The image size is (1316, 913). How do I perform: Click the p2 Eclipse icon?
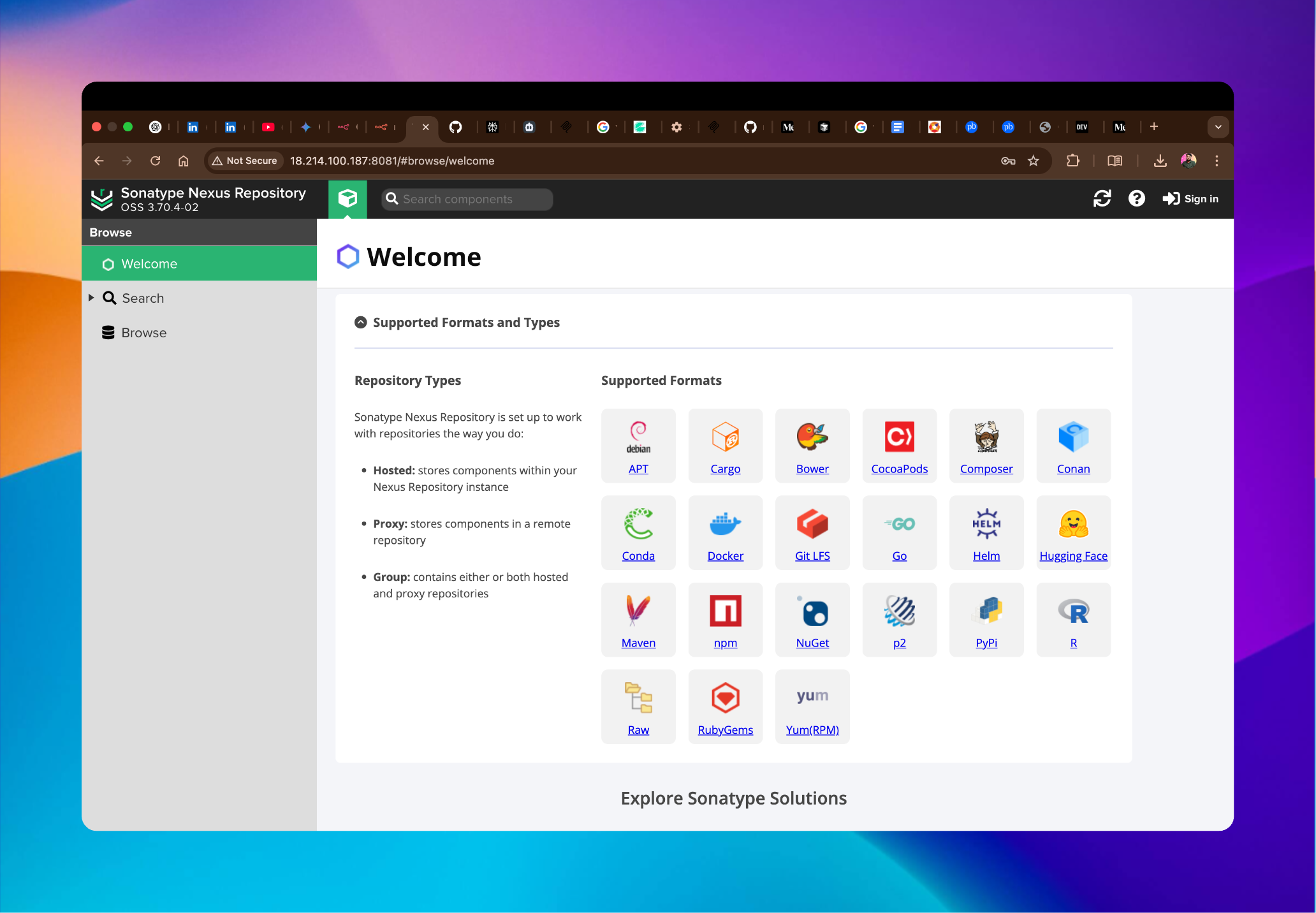click(x=900, y=610)
